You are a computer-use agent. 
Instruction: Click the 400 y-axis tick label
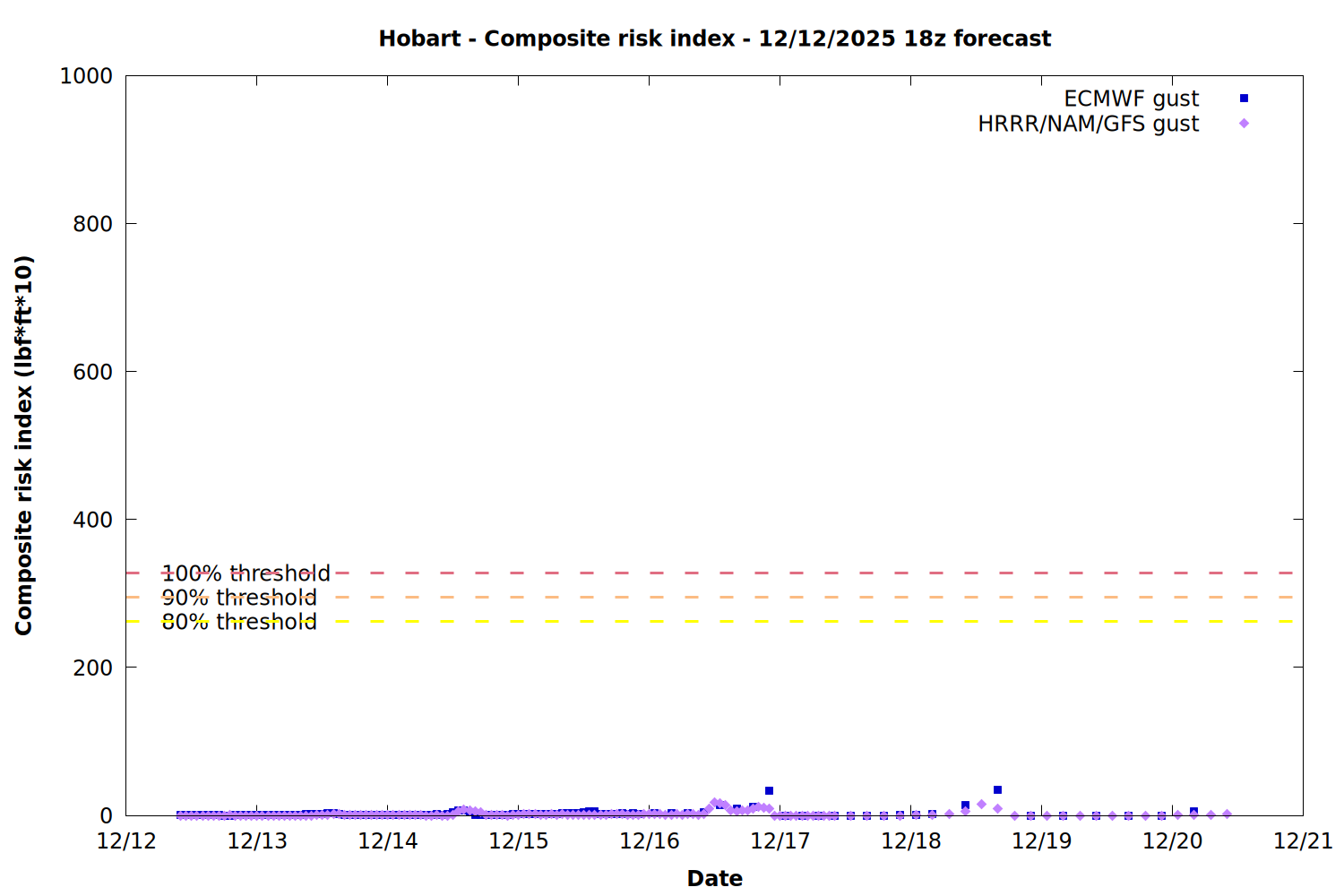92,520
